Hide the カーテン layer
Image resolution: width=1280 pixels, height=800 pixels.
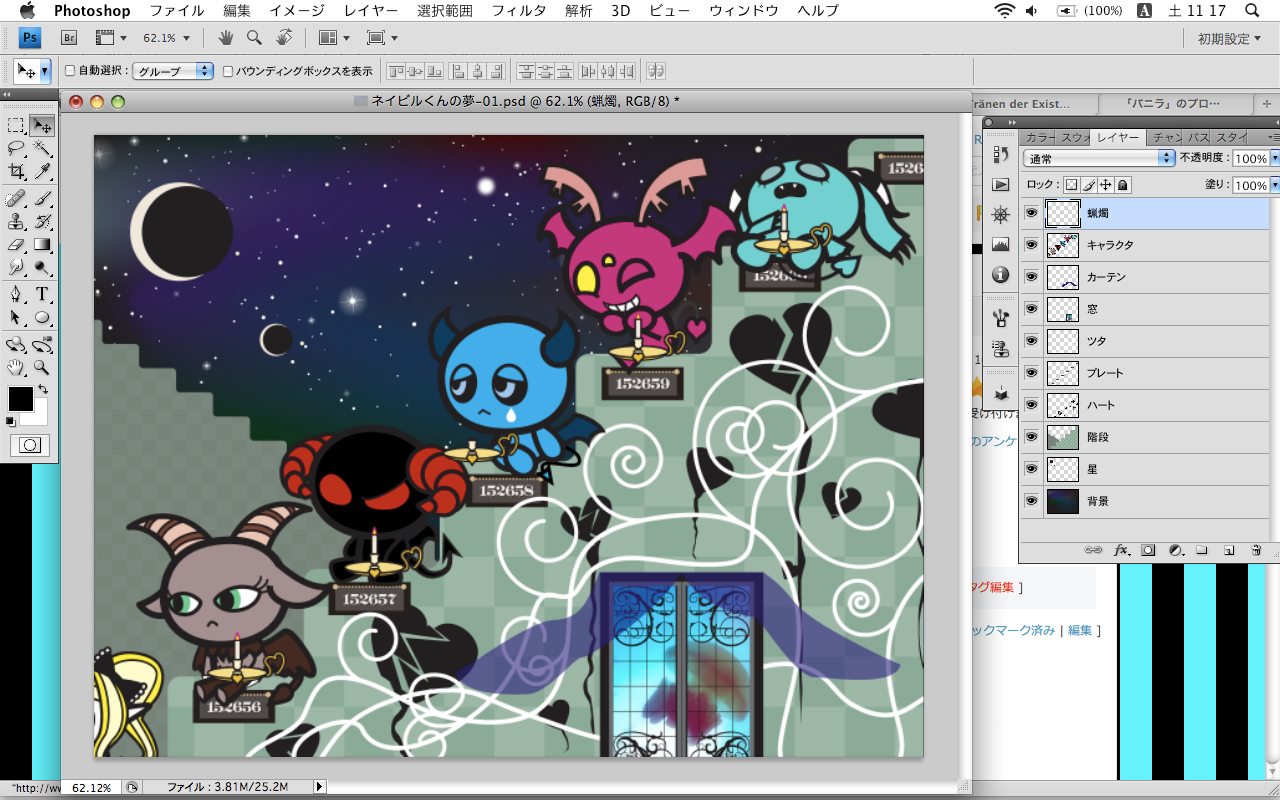(x=1031, y=277)
